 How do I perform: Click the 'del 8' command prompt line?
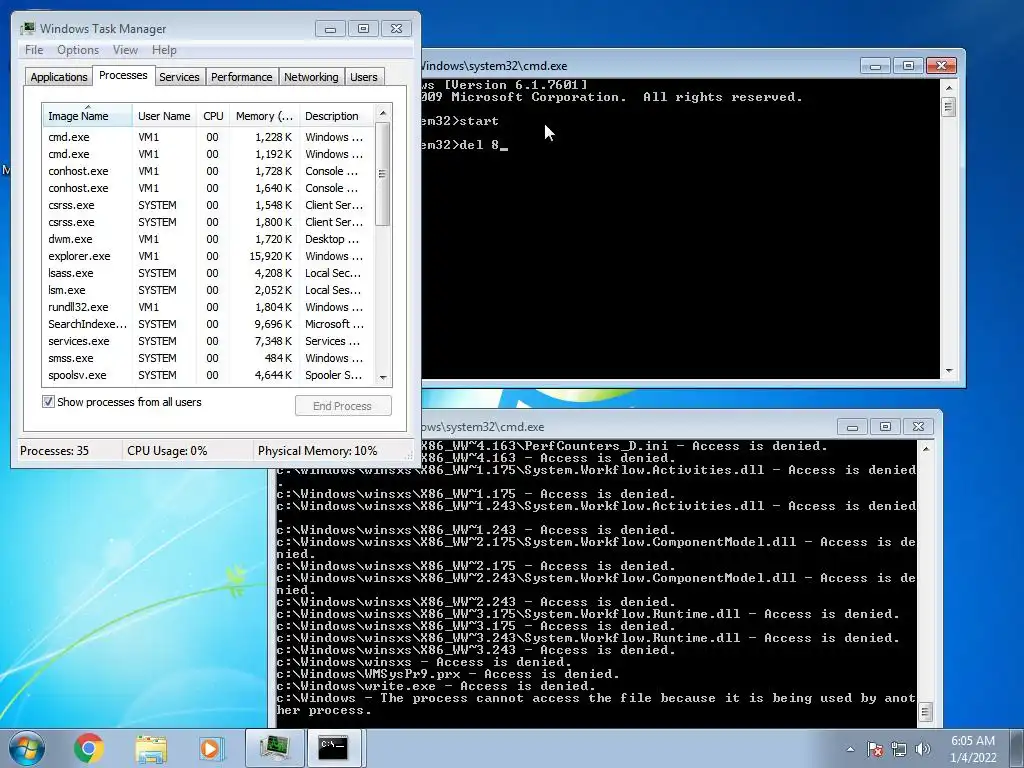(x=464, y=145)
